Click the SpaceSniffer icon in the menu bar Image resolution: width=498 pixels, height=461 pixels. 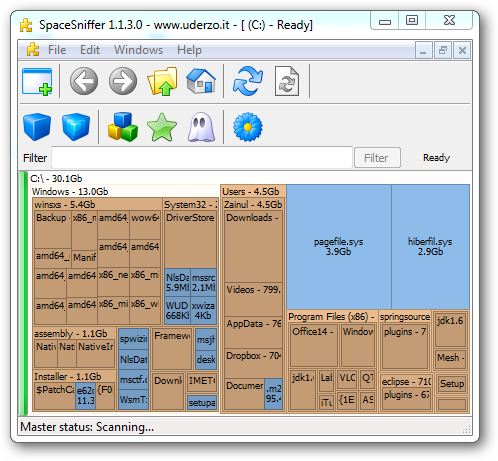[x=33, y=50]
